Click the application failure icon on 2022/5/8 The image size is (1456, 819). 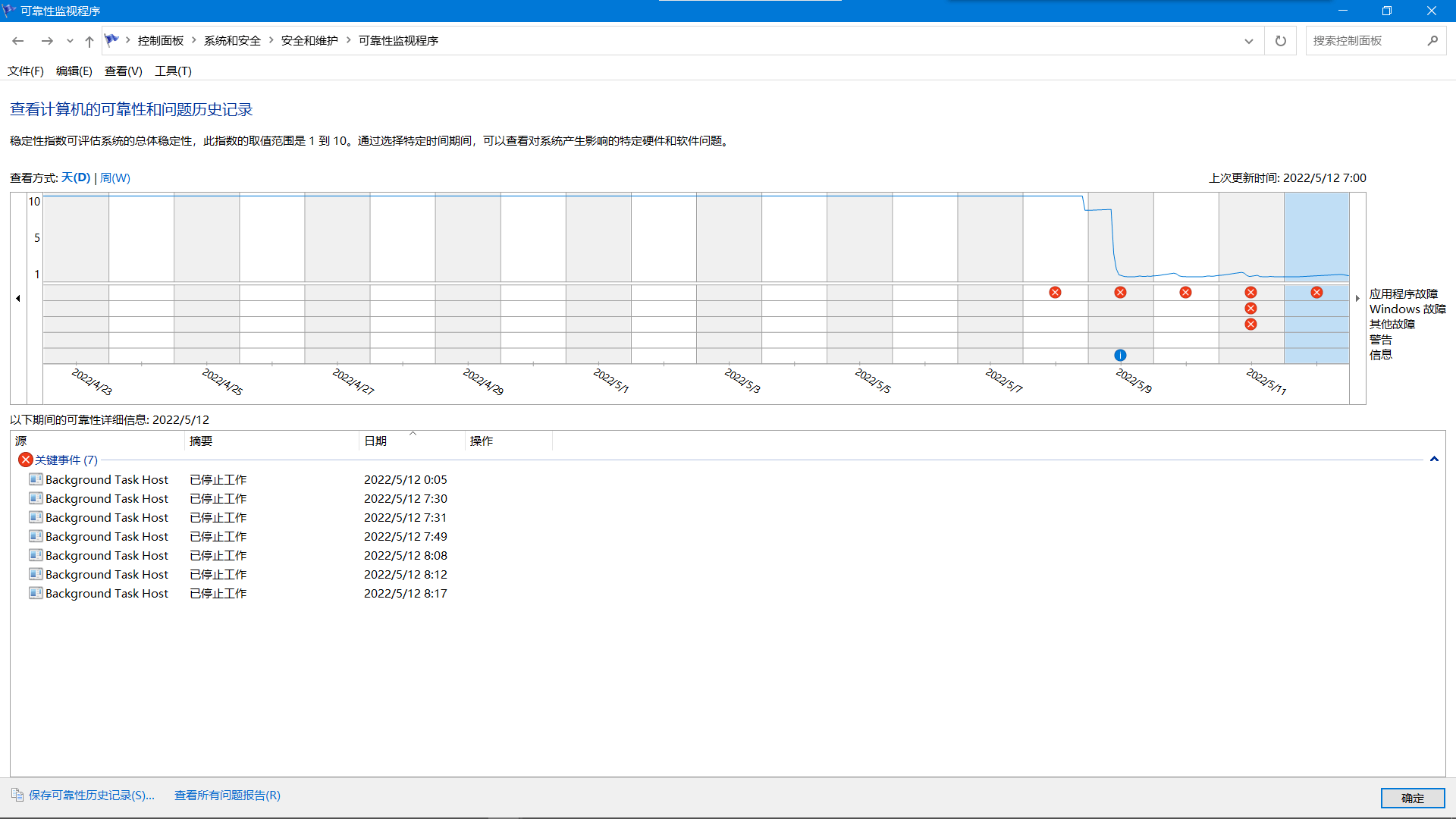(x=1055, y=293)
